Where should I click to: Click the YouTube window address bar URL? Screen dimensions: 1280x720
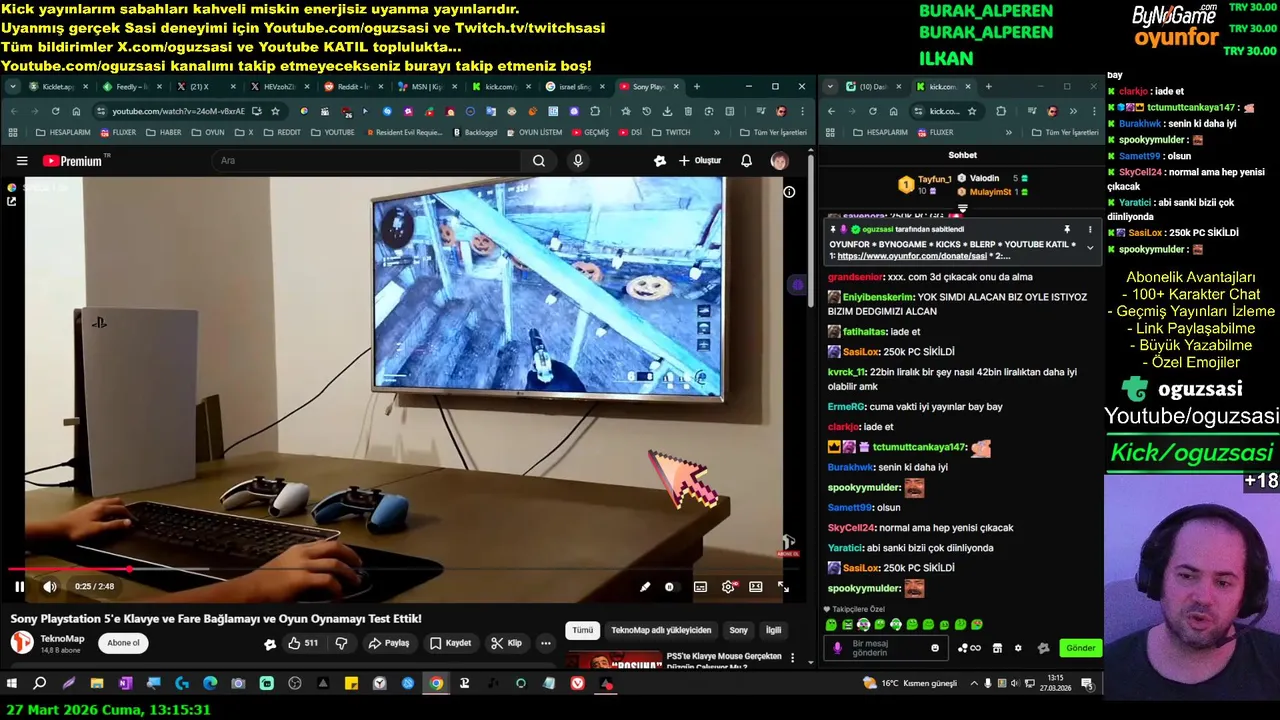tap(178, 111)
